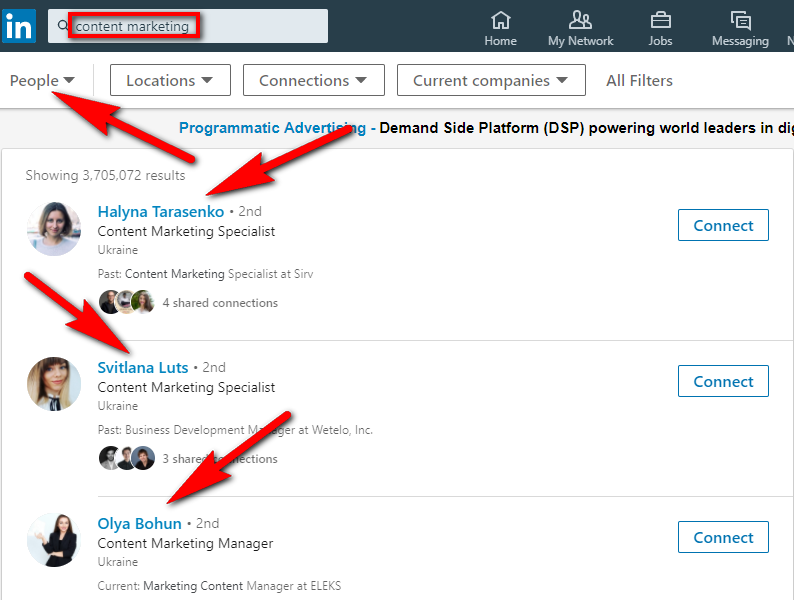
Task: Focus the content marketing search field
Action: (x=188, y=26)
